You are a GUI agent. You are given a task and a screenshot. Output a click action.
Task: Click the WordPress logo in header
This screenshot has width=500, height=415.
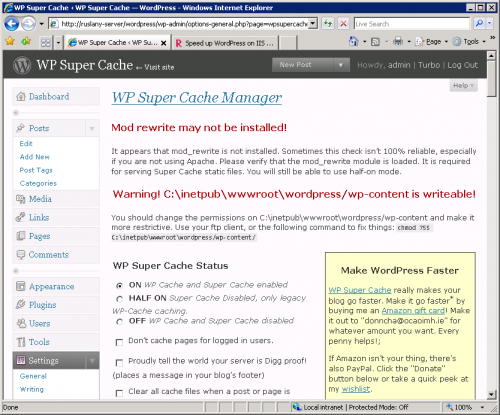(x=22, y=65)
